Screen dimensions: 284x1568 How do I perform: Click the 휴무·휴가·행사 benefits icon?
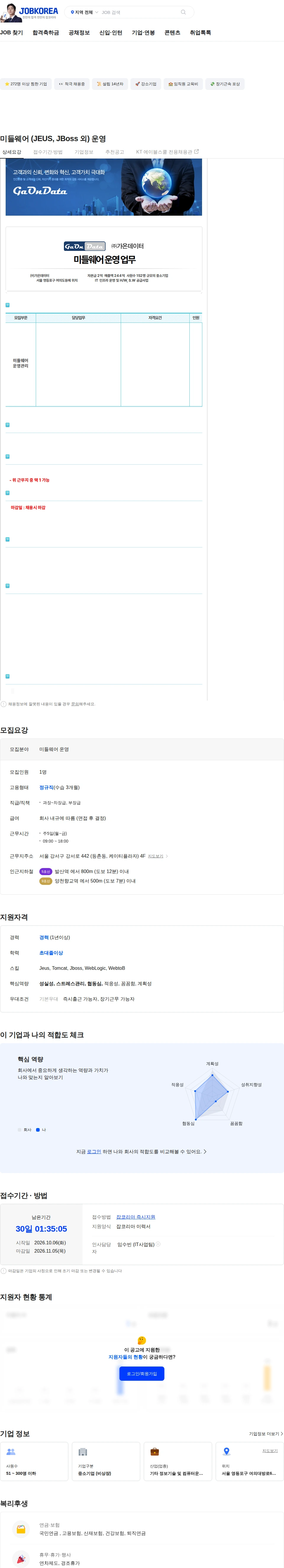tap(21, 1559)
